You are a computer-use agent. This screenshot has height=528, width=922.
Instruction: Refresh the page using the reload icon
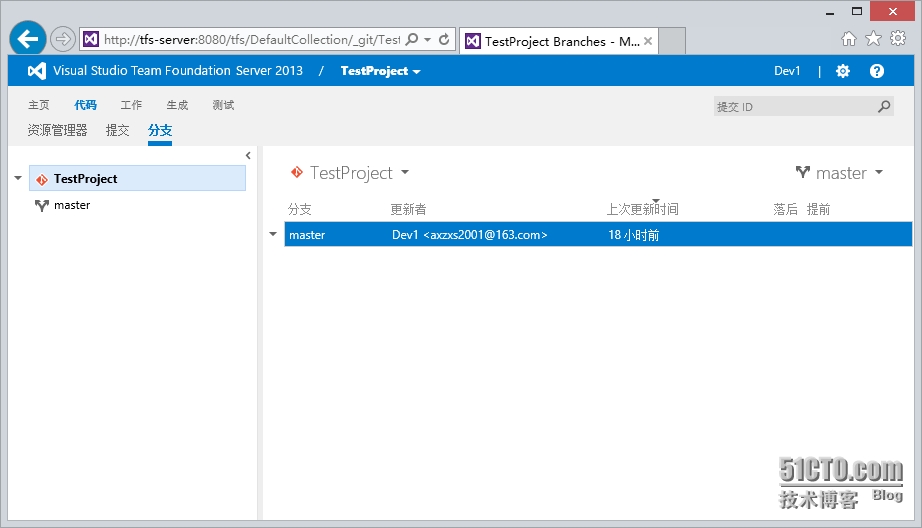[x=445, y=39]
